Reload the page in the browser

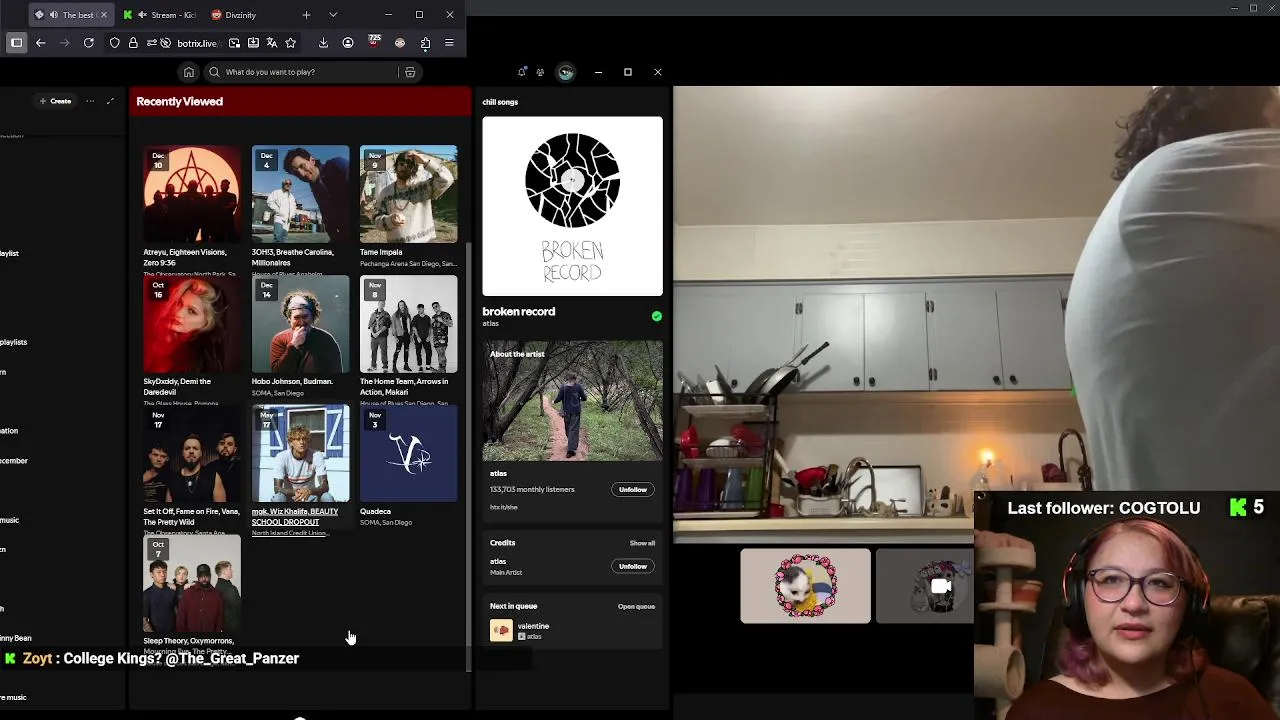click(x=89, y=43)
